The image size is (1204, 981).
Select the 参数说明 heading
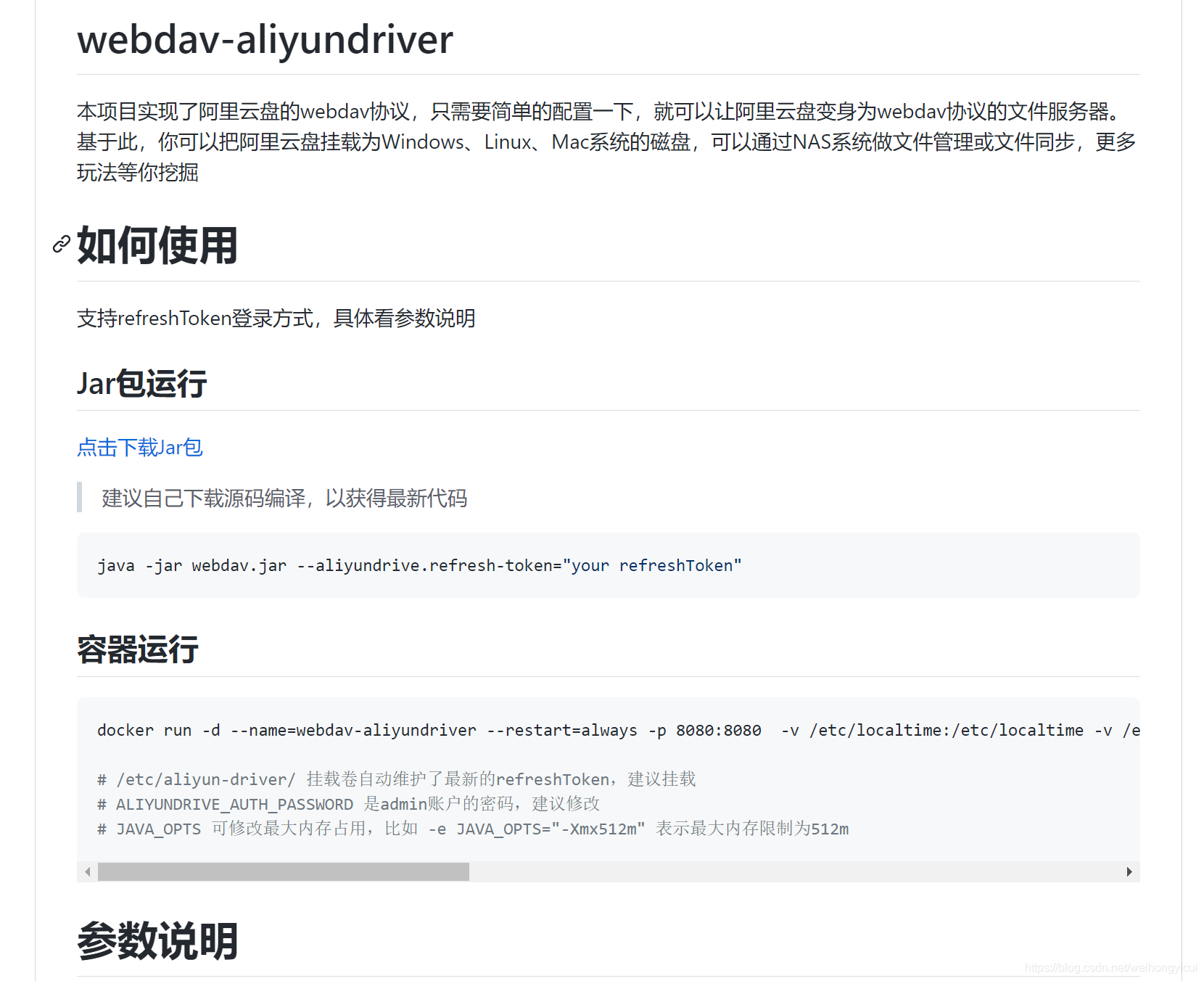point(157,941)
